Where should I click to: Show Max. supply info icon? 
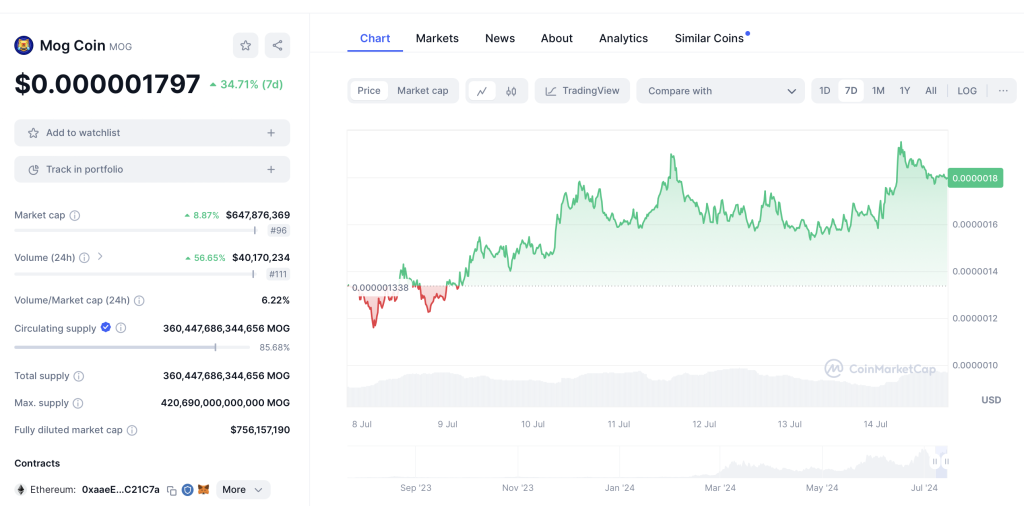coord(78,403)
